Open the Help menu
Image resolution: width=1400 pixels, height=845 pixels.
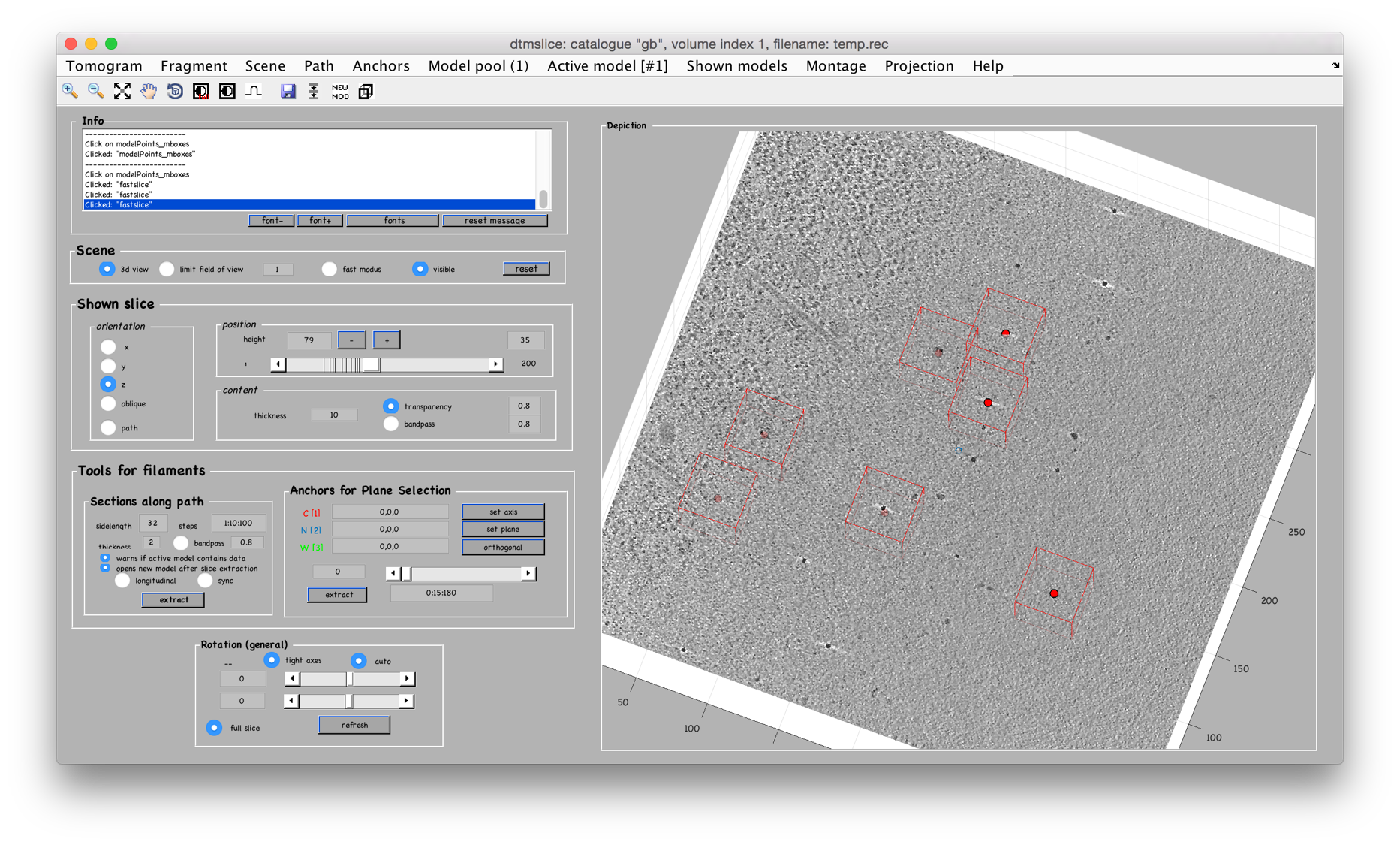click(988, 66)
